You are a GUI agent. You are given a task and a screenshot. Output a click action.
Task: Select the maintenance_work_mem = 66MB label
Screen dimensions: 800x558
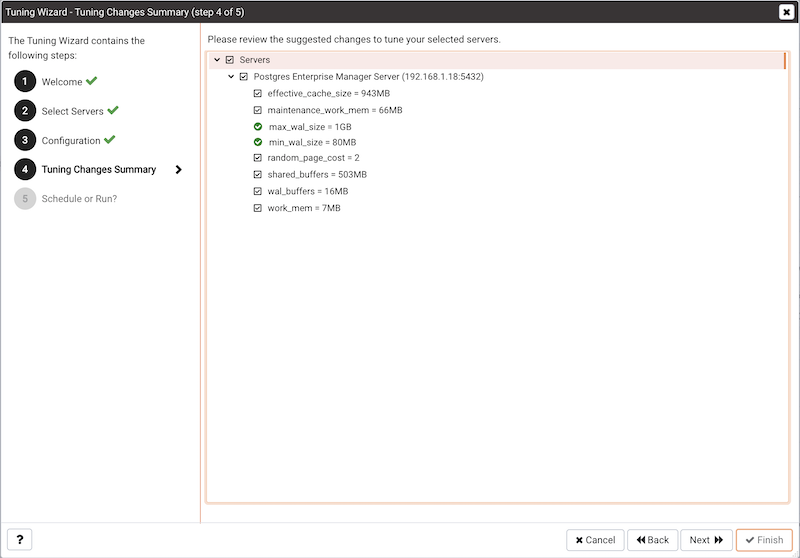pyautogui.click(x=335, y=110)
